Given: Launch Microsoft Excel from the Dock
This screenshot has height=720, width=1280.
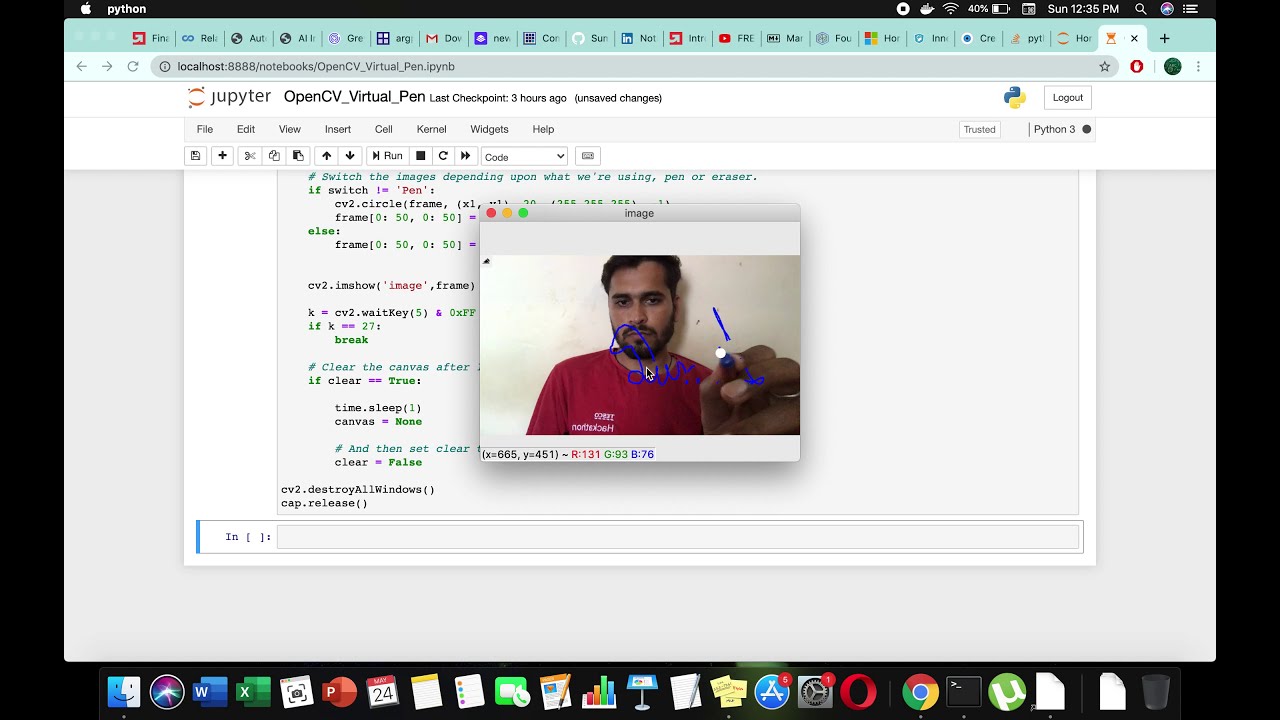Looking at the screenshot, I should pos(253,692).
